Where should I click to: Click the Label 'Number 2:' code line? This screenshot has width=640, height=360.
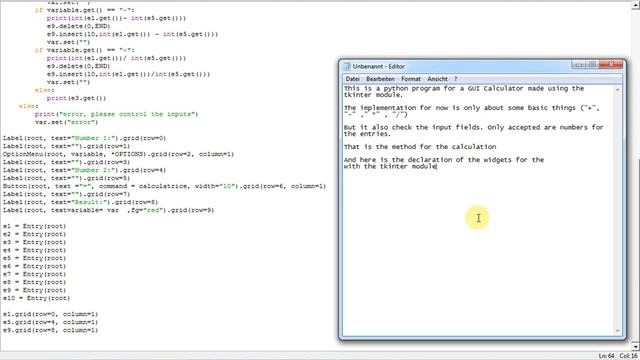[x=84, y=170]
